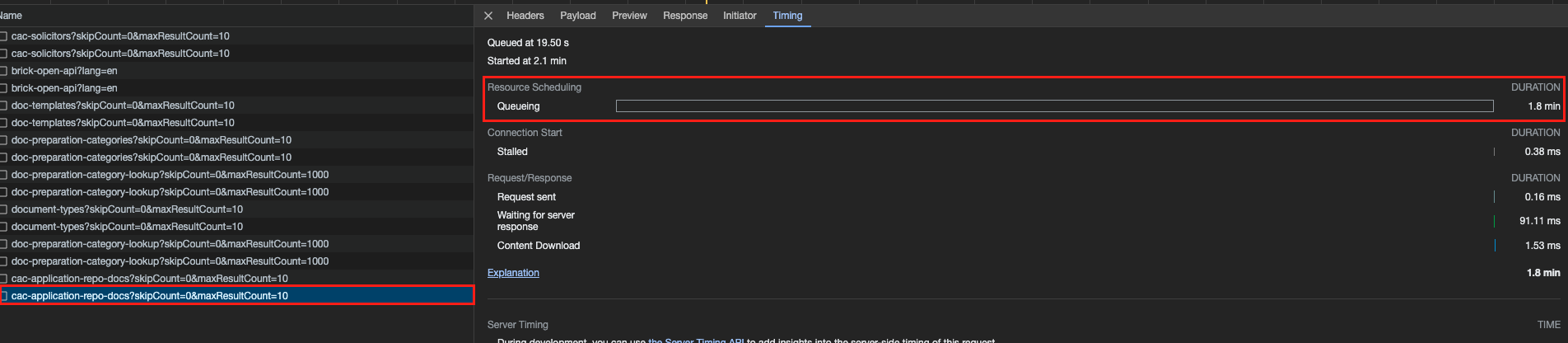Select the Timing tab
The height and width of the screenshot is (343, 1568).
coord(787,16)
